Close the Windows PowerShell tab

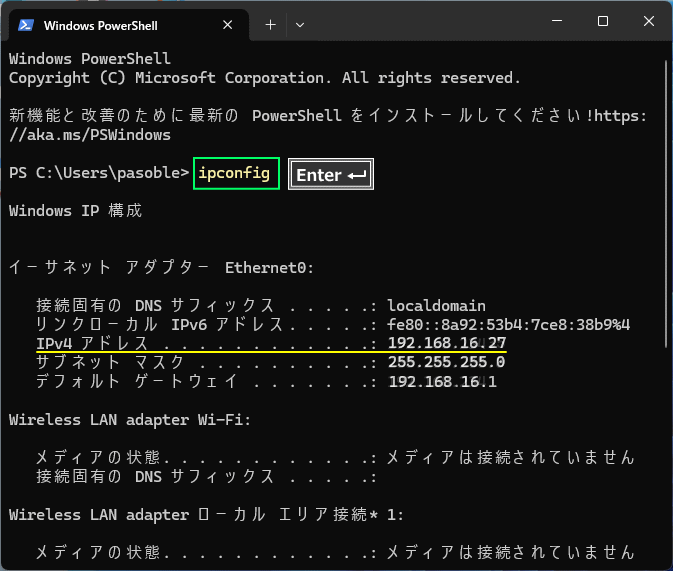click(227, 25)
